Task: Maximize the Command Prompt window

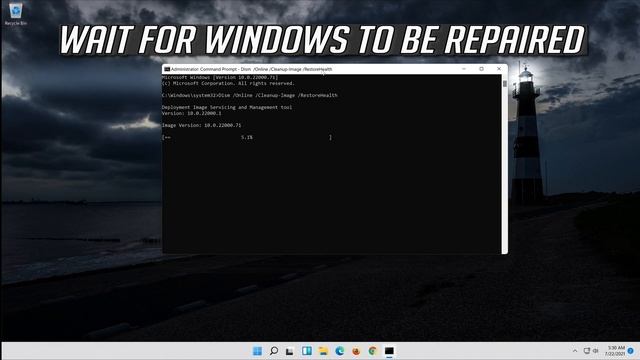Action: (482, 69)
